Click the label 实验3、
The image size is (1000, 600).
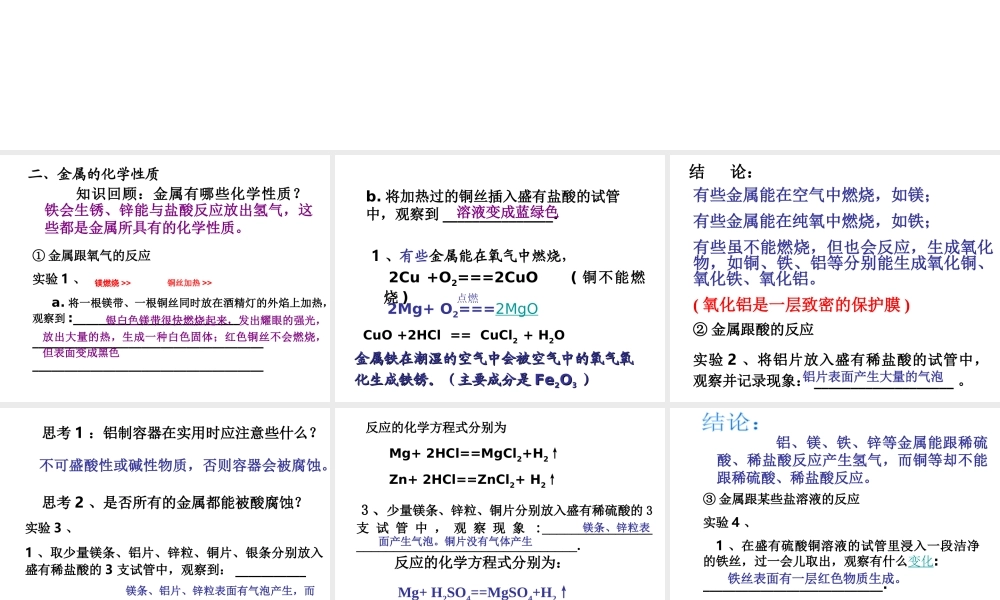48,528
